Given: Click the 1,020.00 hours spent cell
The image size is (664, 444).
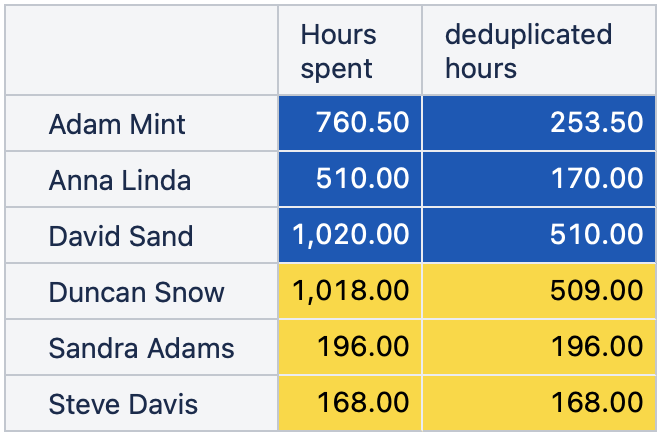Looking at the screenshot, I should [x=350, y=235].
